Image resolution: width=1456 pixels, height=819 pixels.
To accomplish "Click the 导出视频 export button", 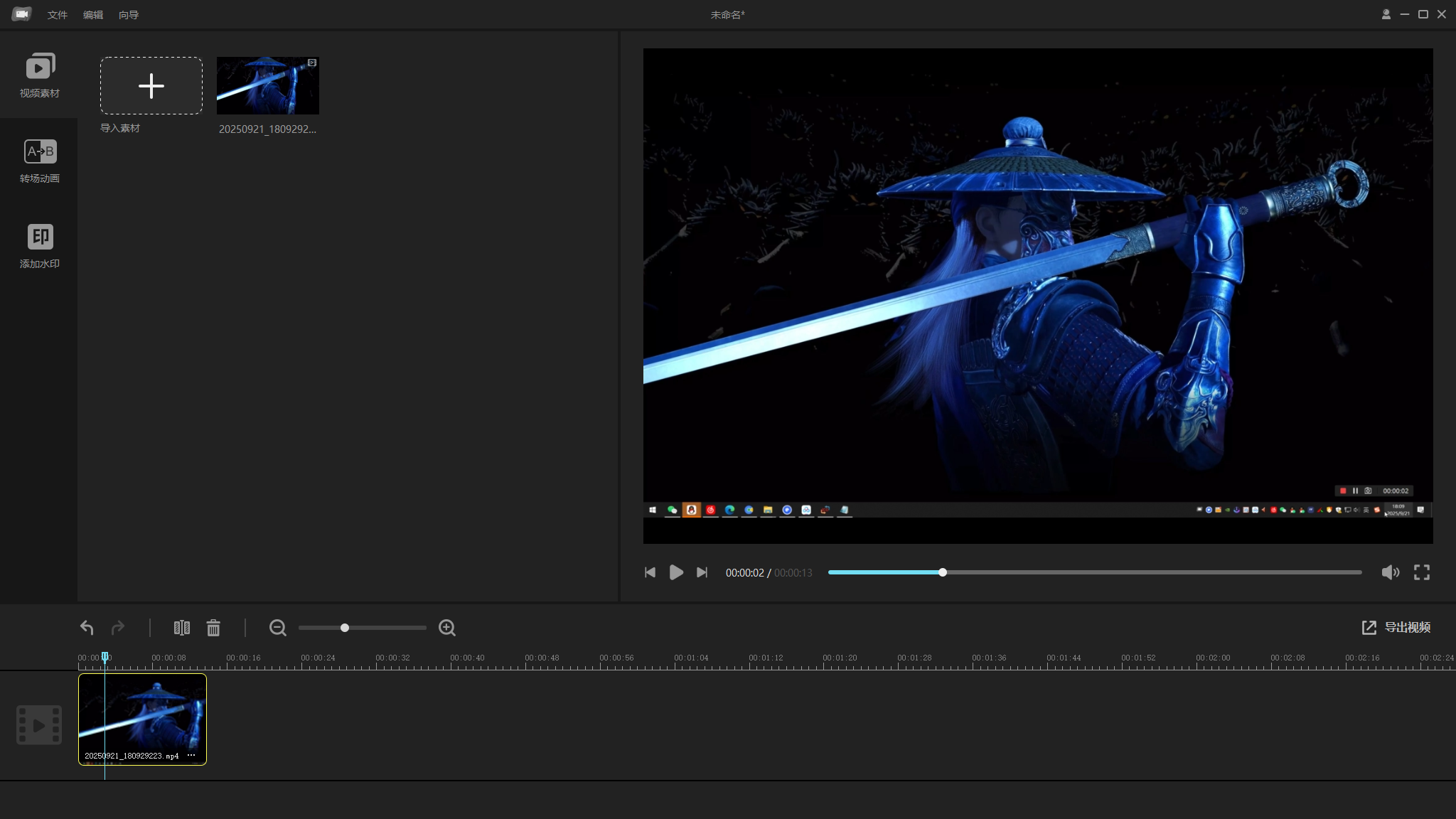I will 1396,627.
